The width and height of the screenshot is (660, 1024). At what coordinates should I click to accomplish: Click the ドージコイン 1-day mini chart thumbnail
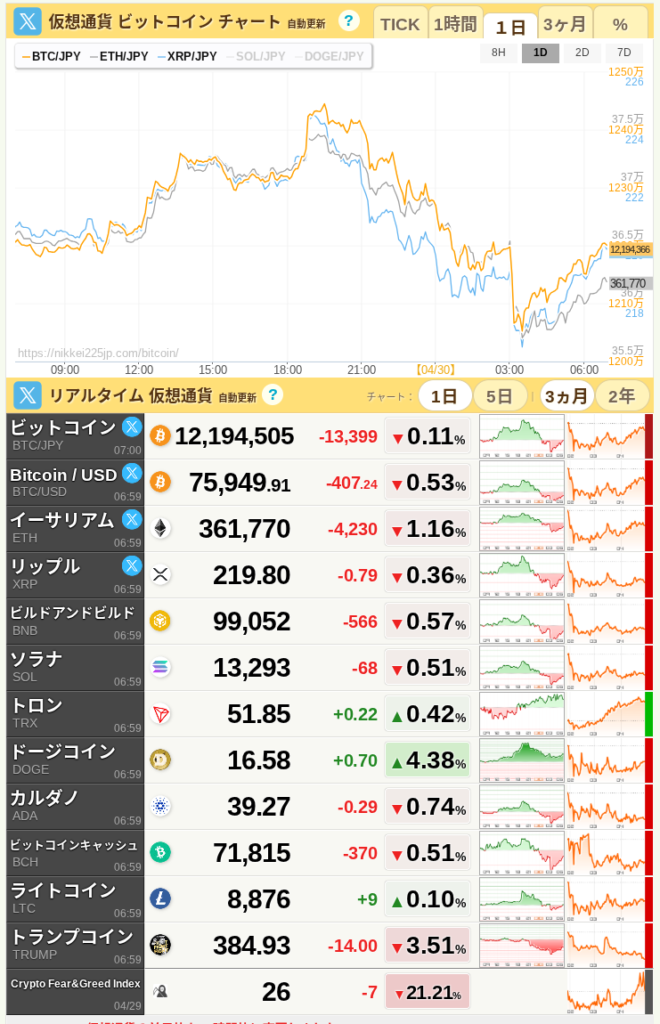pyautogui.click(x=522, y=760)
